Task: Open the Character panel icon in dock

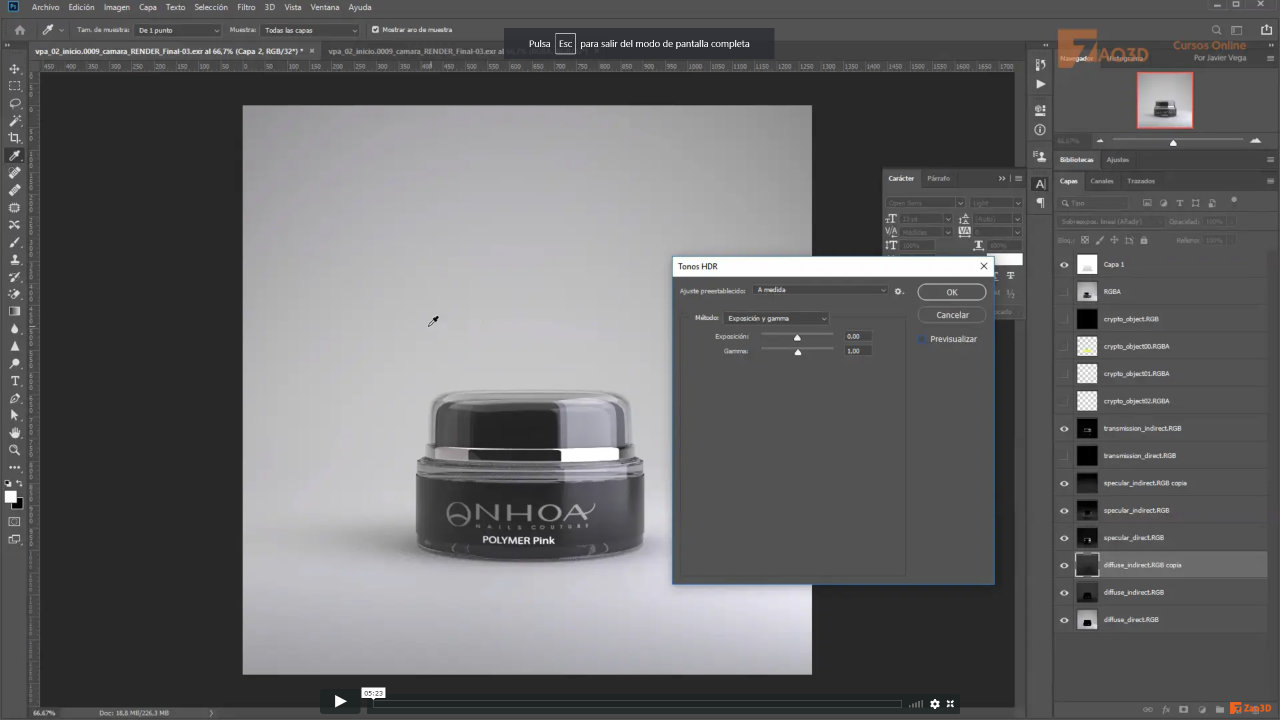Action: coord(1040,184)
